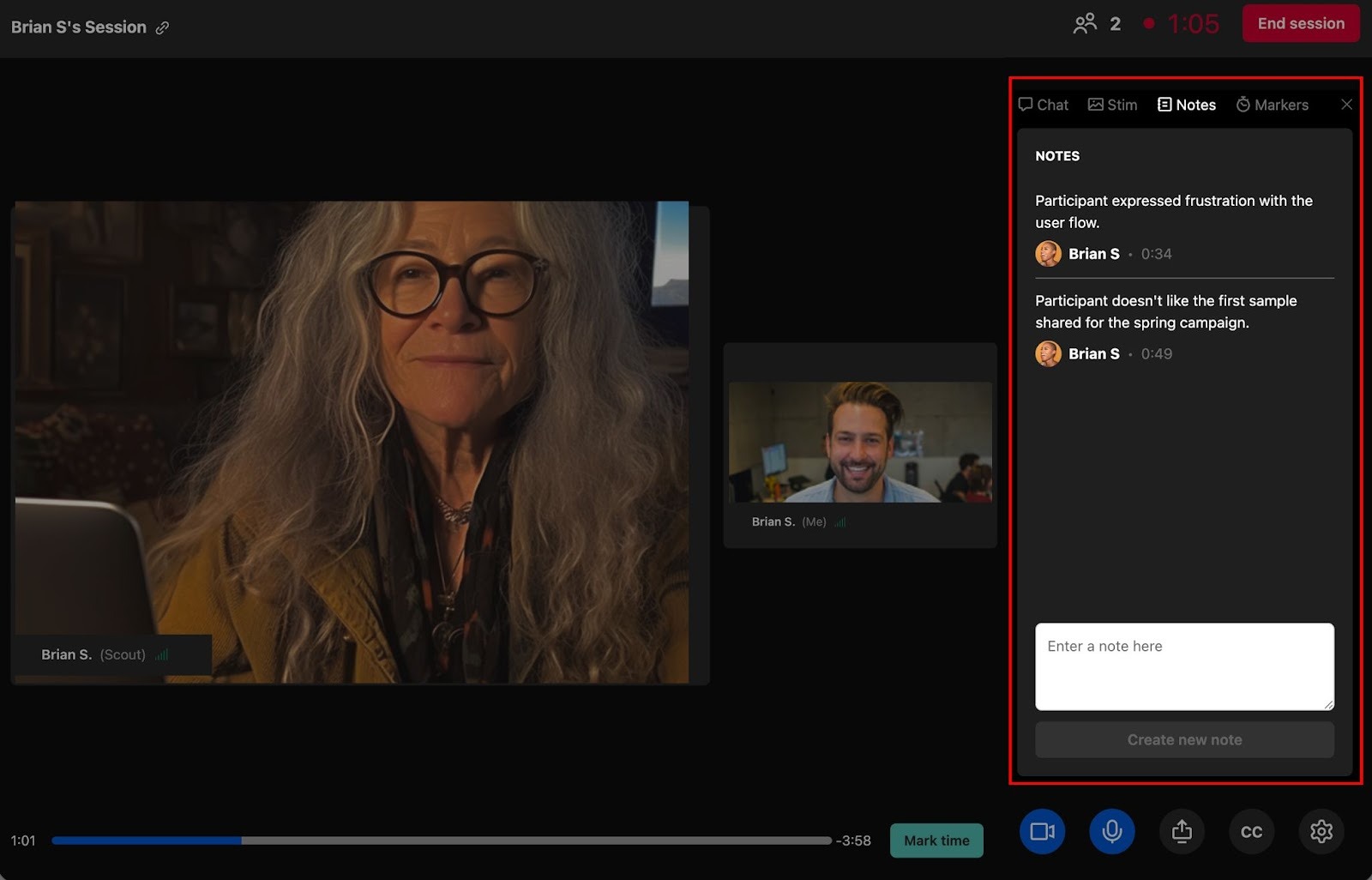Image resolution: width=1372 pixels, height=880 pixels.
Task: Click Brian S avatar on 0:34 note
Action: (x=1048, y=254)
